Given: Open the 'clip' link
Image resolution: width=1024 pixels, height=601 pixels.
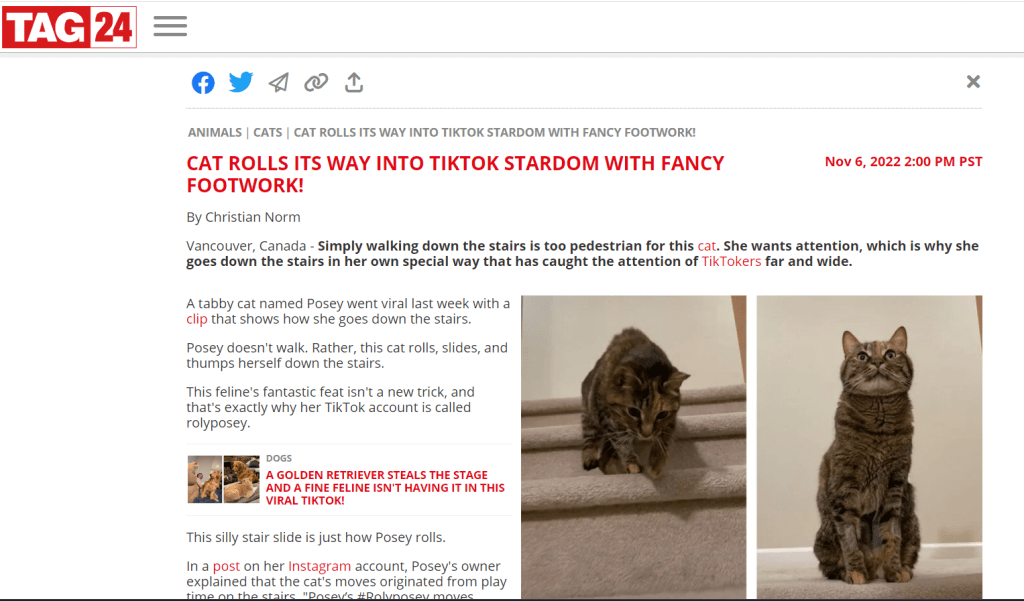Looking at the screenshot, I should (197, 319).
